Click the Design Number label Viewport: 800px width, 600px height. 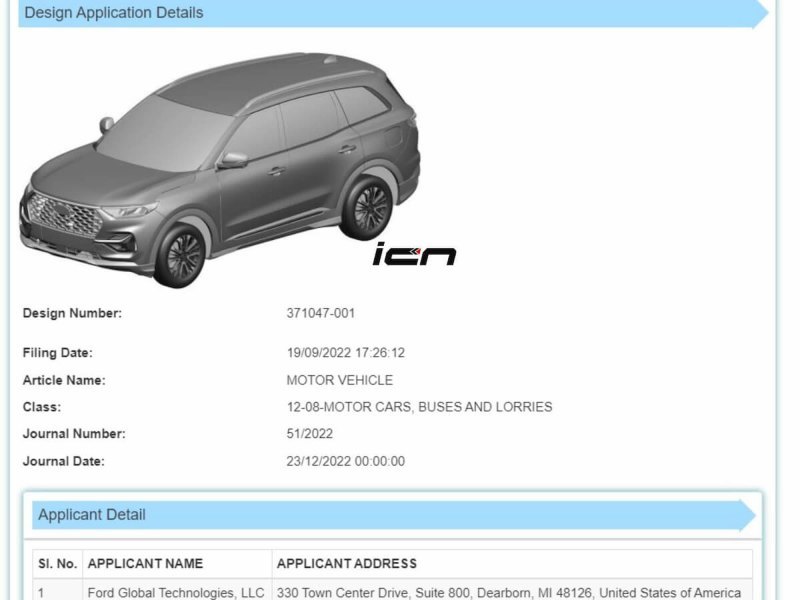pyautogui.click(x=72, y=313)
